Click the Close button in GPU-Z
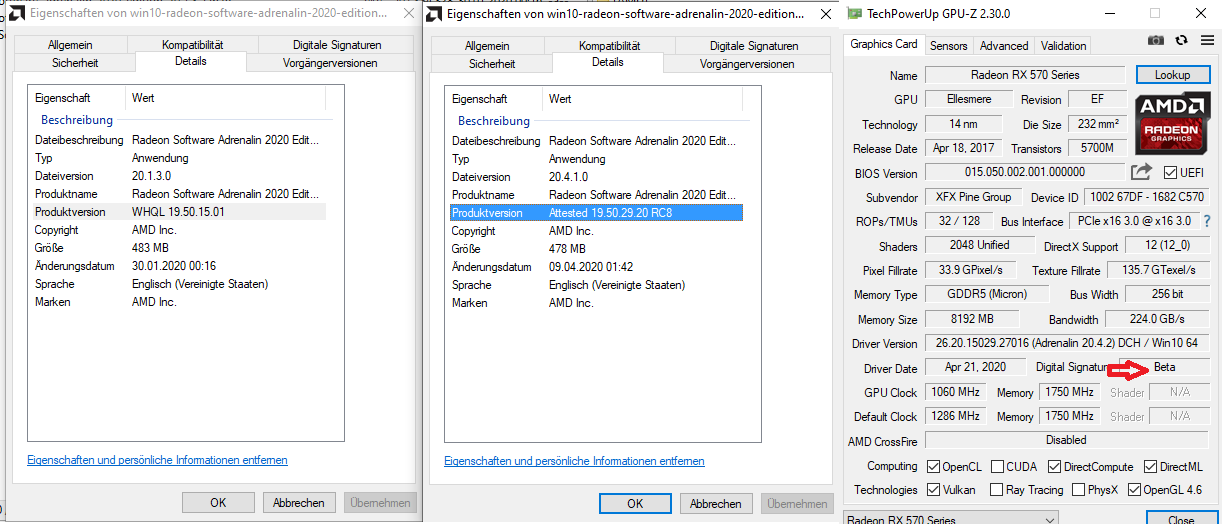This screenshot has height=524, width=1222. [1181, 520]
